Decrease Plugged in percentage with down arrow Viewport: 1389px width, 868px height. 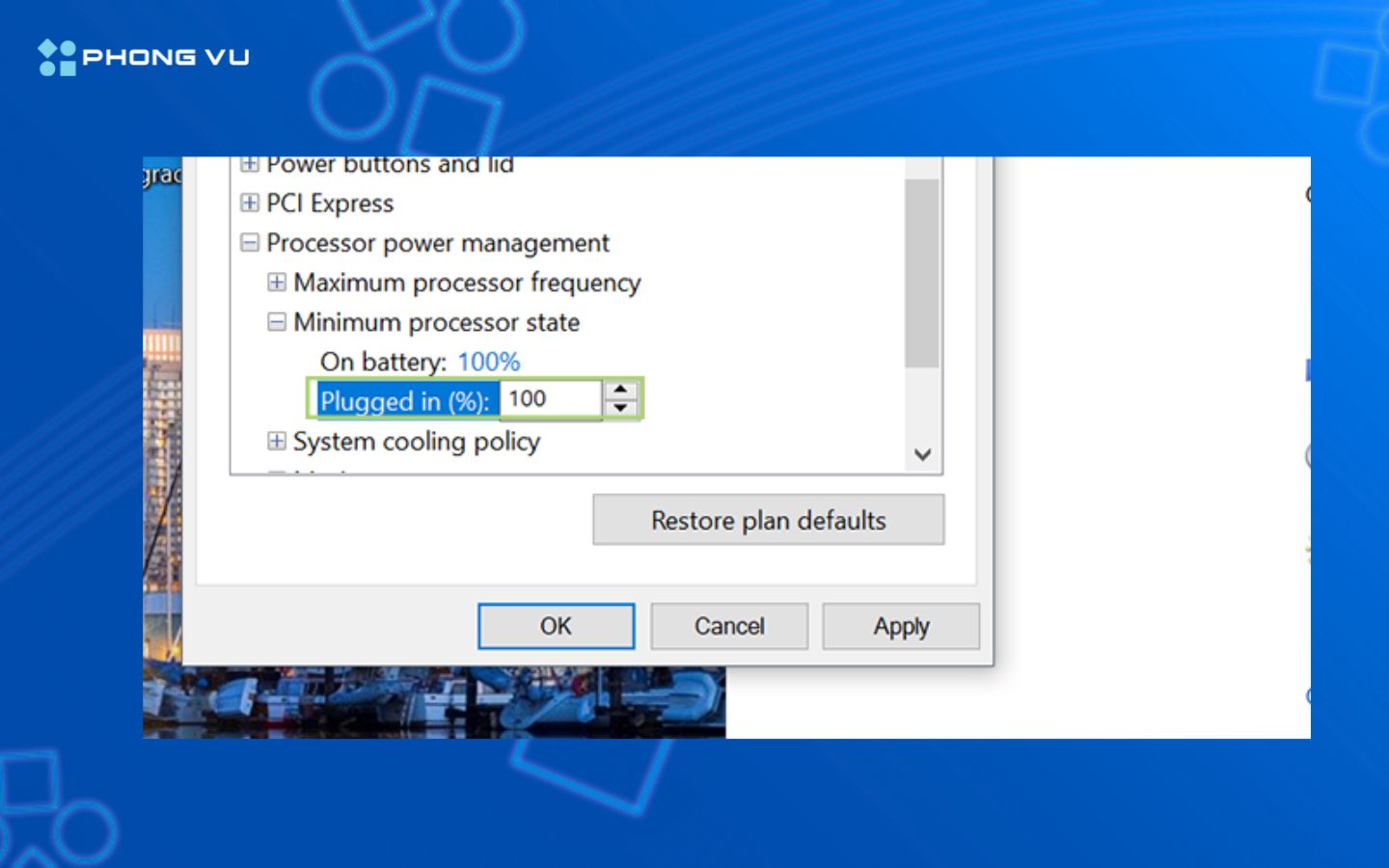tap(620, 408)
